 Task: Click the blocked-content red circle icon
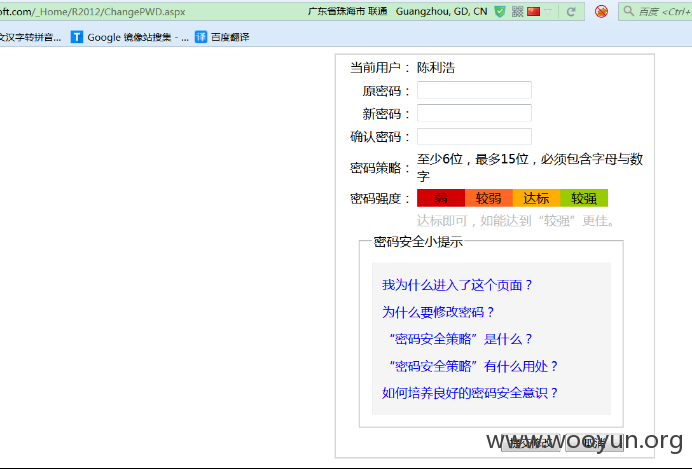[601, 11]
